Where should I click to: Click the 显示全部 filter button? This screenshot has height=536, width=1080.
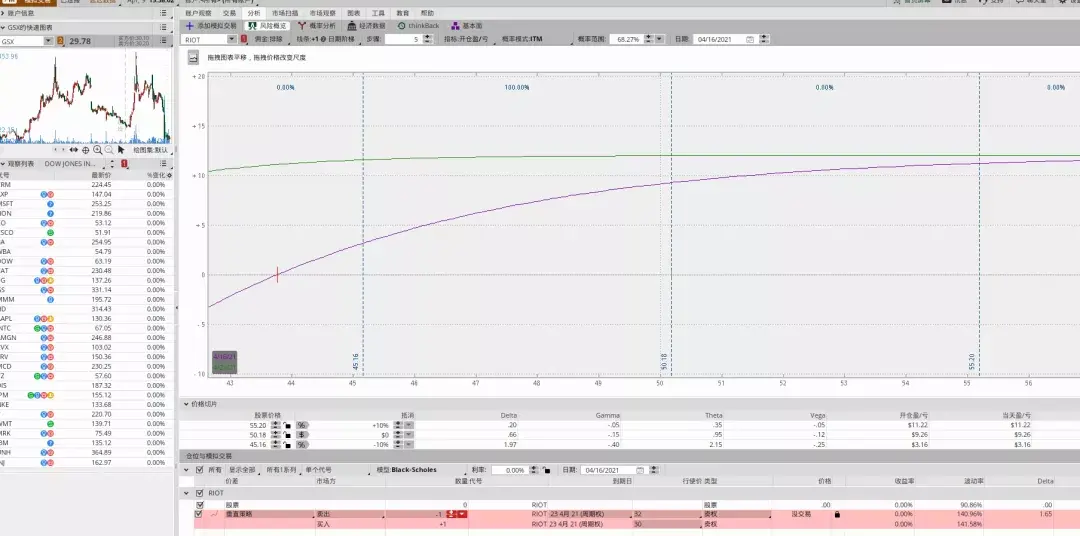pos(245,470)
